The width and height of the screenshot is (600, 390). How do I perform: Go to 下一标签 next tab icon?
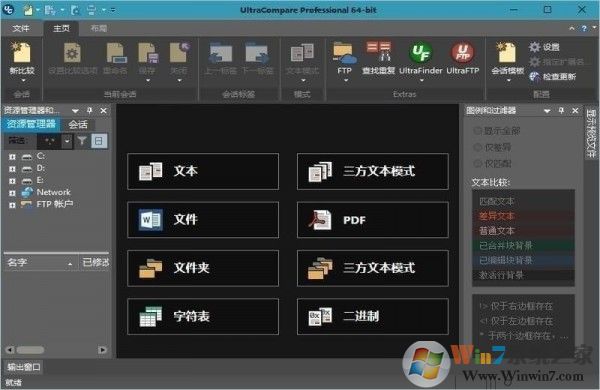[258, 54]
